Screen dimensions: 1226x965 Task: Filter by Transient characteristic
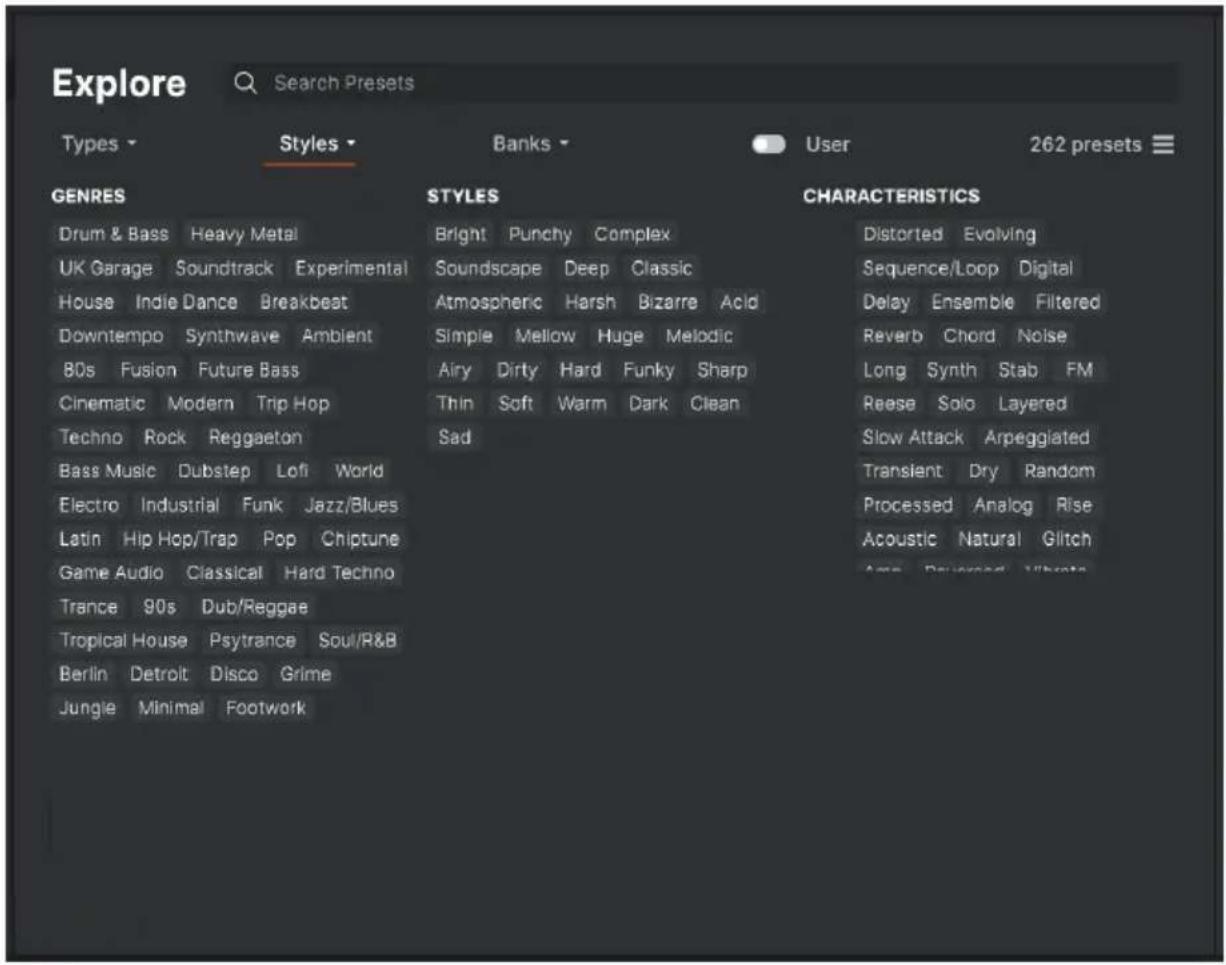click(903, 471)
